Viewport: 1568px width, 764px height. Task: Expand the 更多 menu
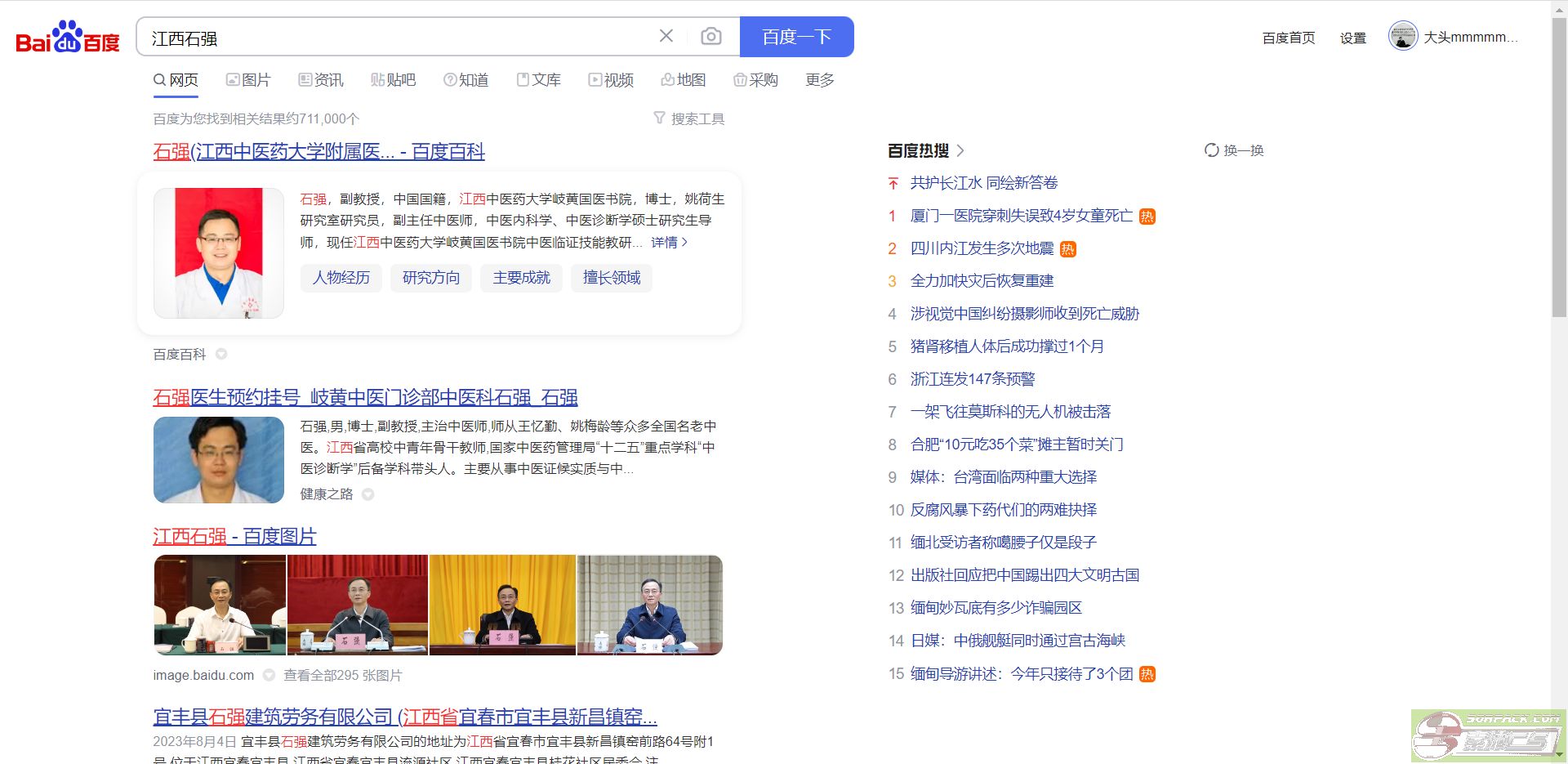click(x=820, y=80)
